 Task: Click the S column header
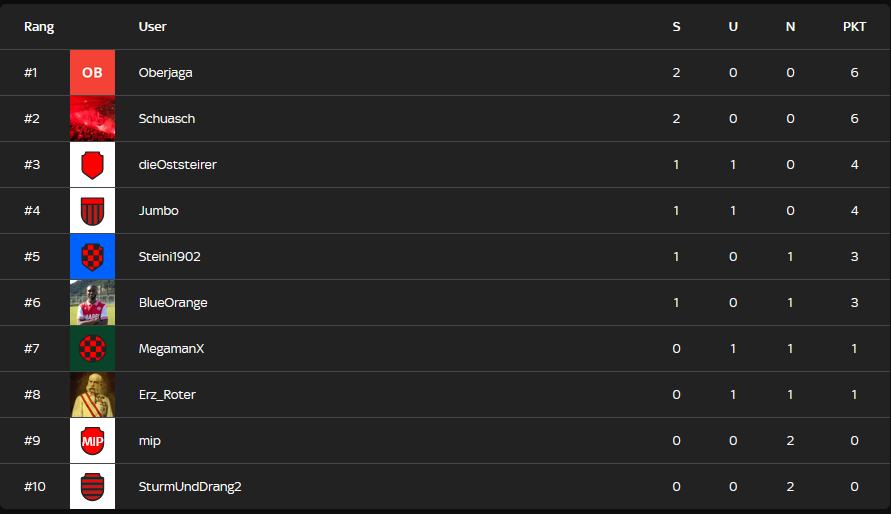pyautogui.click(x=676, y=27)
